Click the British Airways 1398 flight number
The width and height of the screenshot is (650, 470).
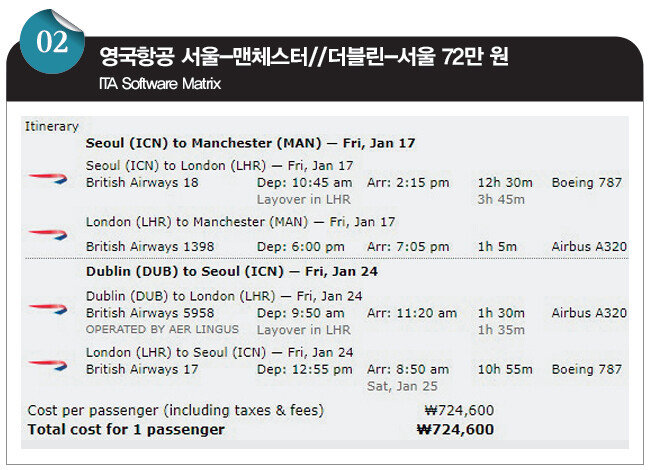click(150, 246)
